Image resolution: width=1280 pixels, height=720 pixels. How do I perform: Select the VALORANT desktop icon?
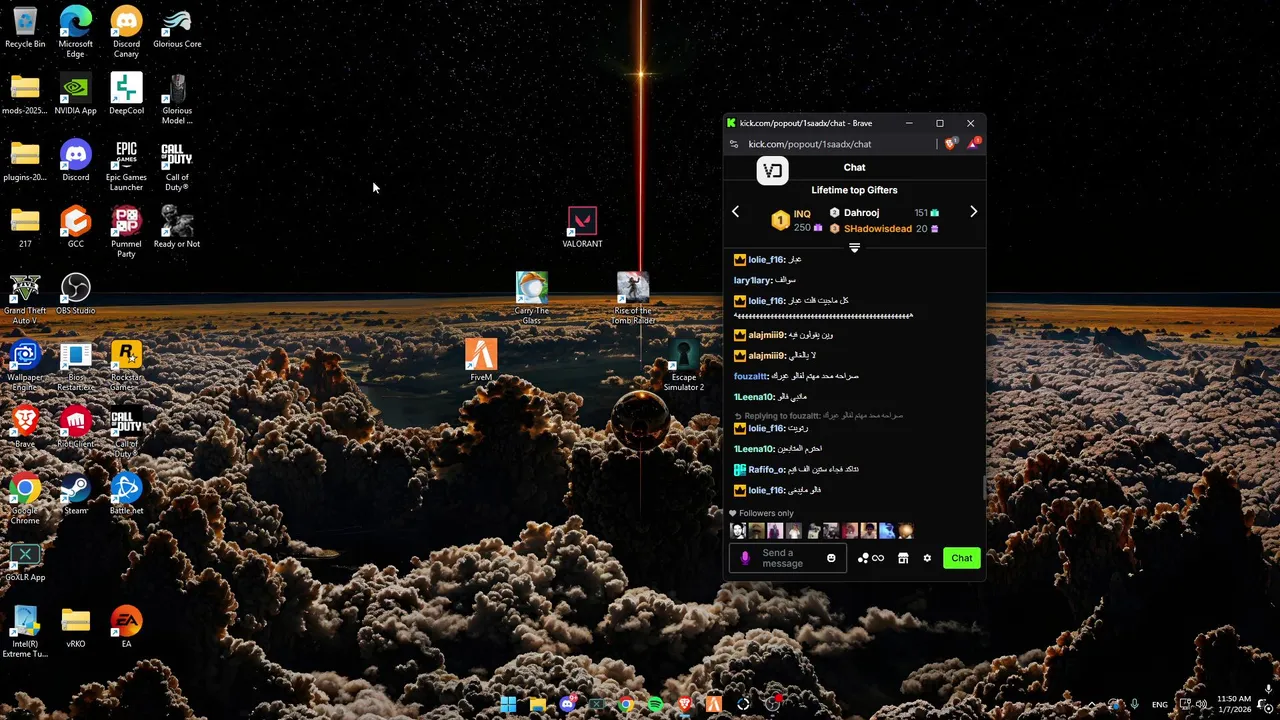(582, 227)
